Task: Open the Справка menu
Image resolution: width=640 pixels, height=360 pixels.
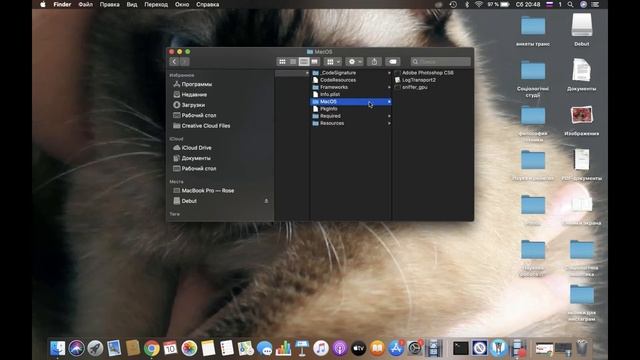Action: pos(207,4)
